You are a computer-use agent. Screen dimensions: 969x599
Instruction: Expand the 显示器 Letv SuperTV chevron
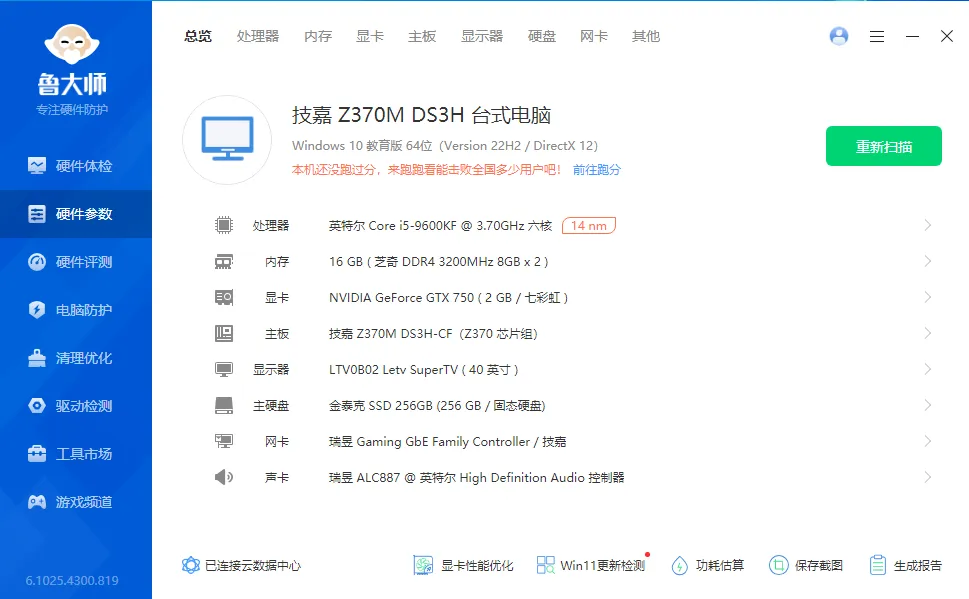[x=928, y=370]
